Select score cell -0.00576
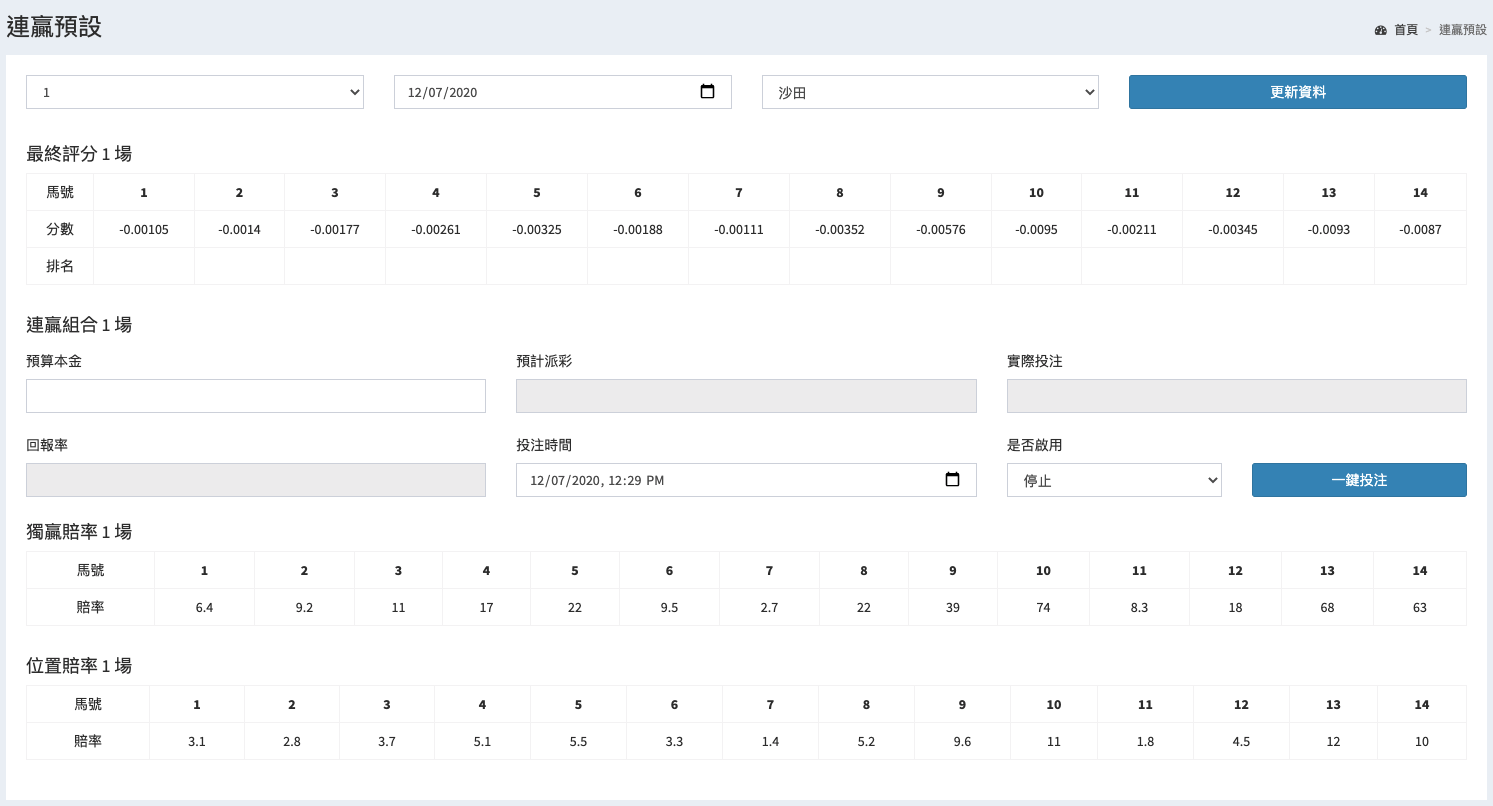This screenshot has width=1493, height=806. click(x=941, y=229)
